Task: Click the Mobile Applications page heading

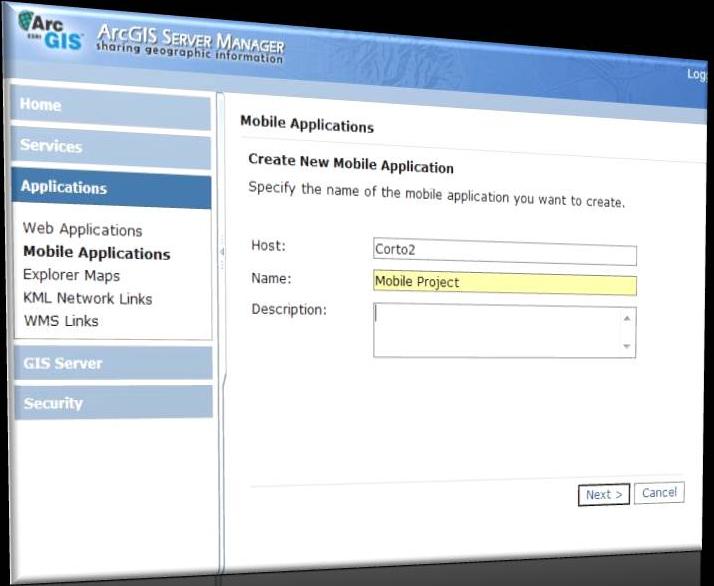Action: point(307,124)
